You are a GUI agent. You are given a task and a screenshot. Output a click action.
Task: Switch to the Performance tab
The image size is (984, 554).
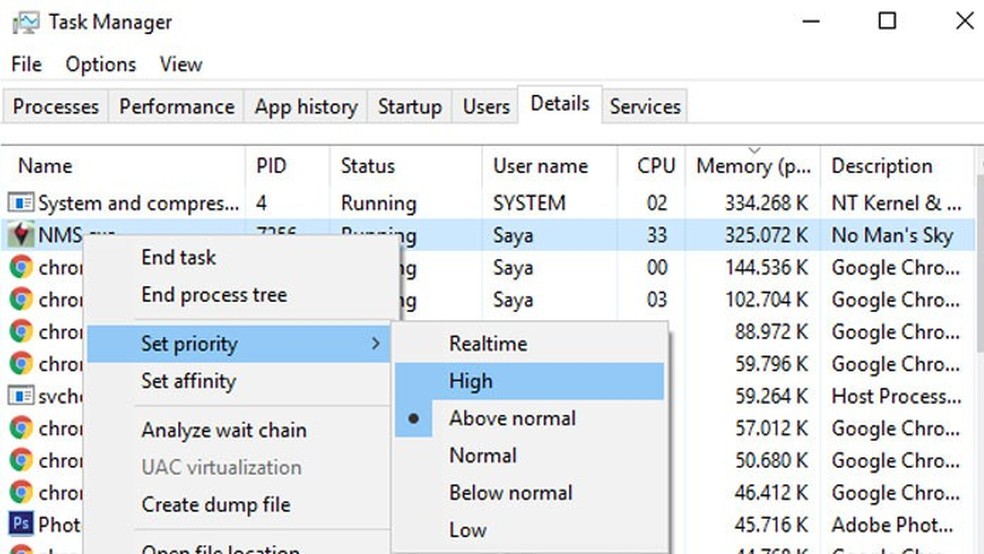point(176,107)
